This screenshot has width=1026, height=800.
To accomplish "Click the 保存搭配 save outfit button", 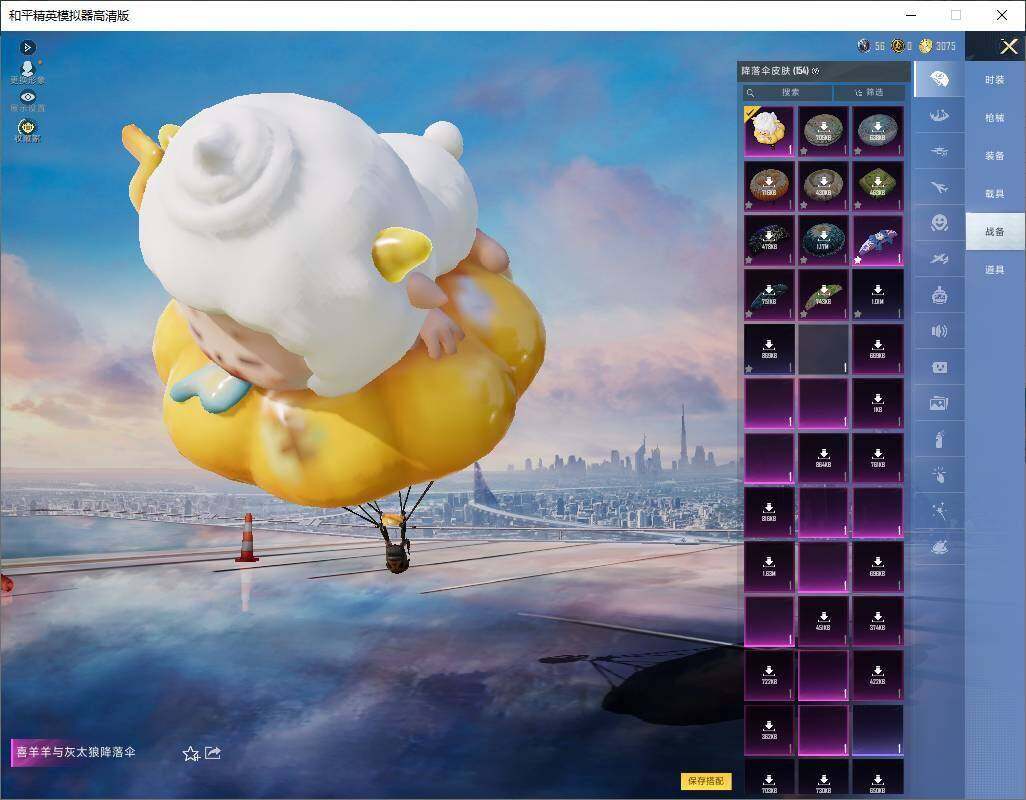I will [706, 780].
